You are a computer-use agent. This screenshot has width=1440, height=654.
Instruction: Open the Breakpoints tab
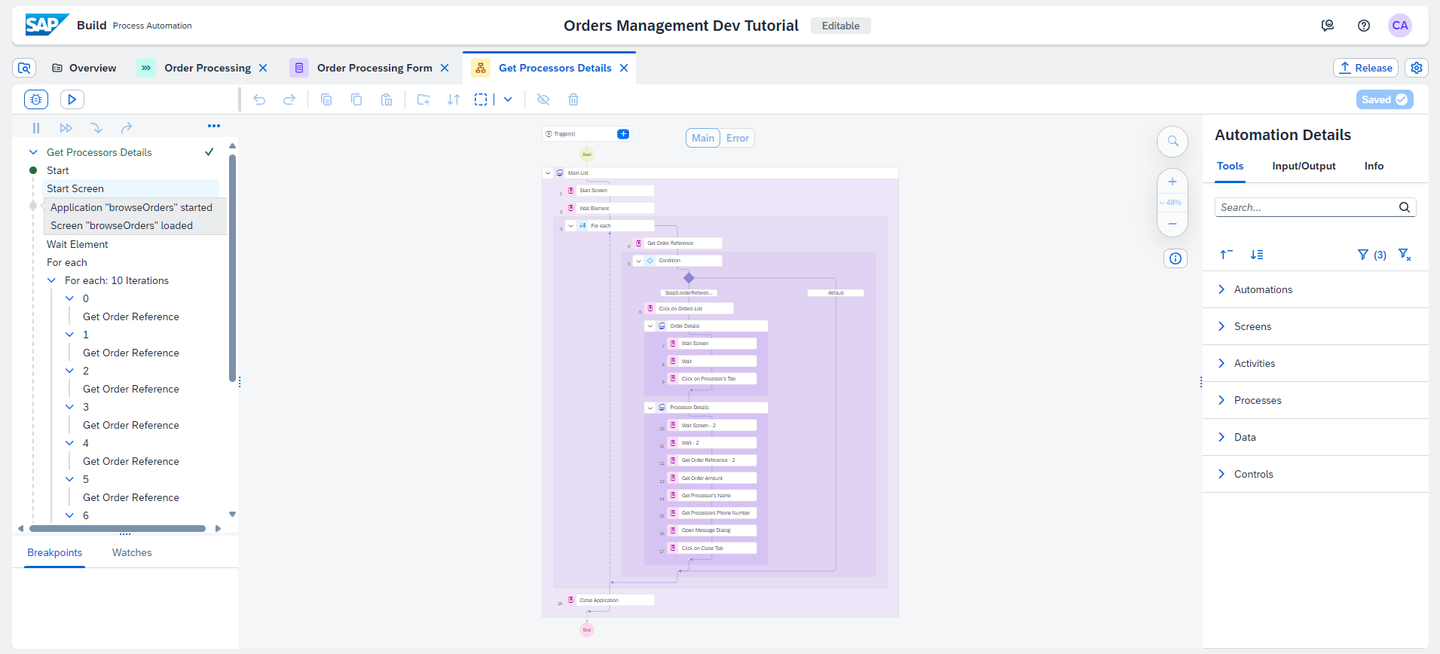click(55, 552)
